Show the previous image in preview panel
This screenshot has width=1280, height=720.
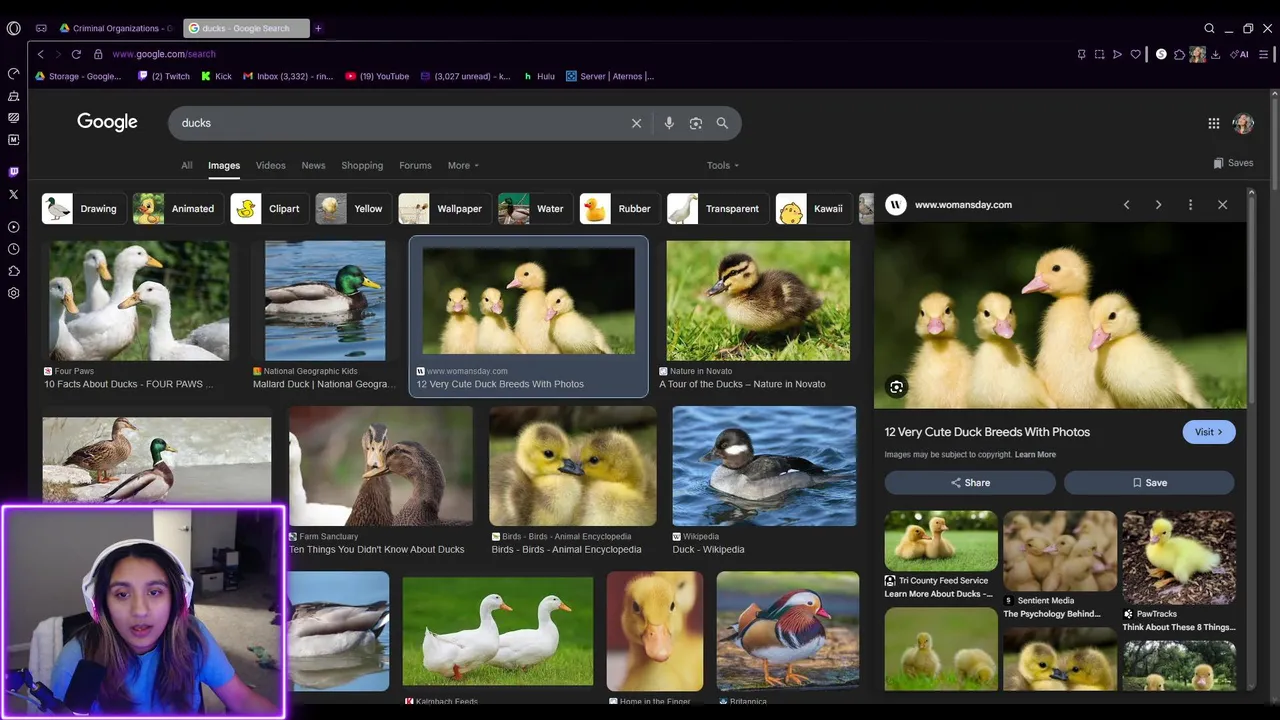(1126, 205)
